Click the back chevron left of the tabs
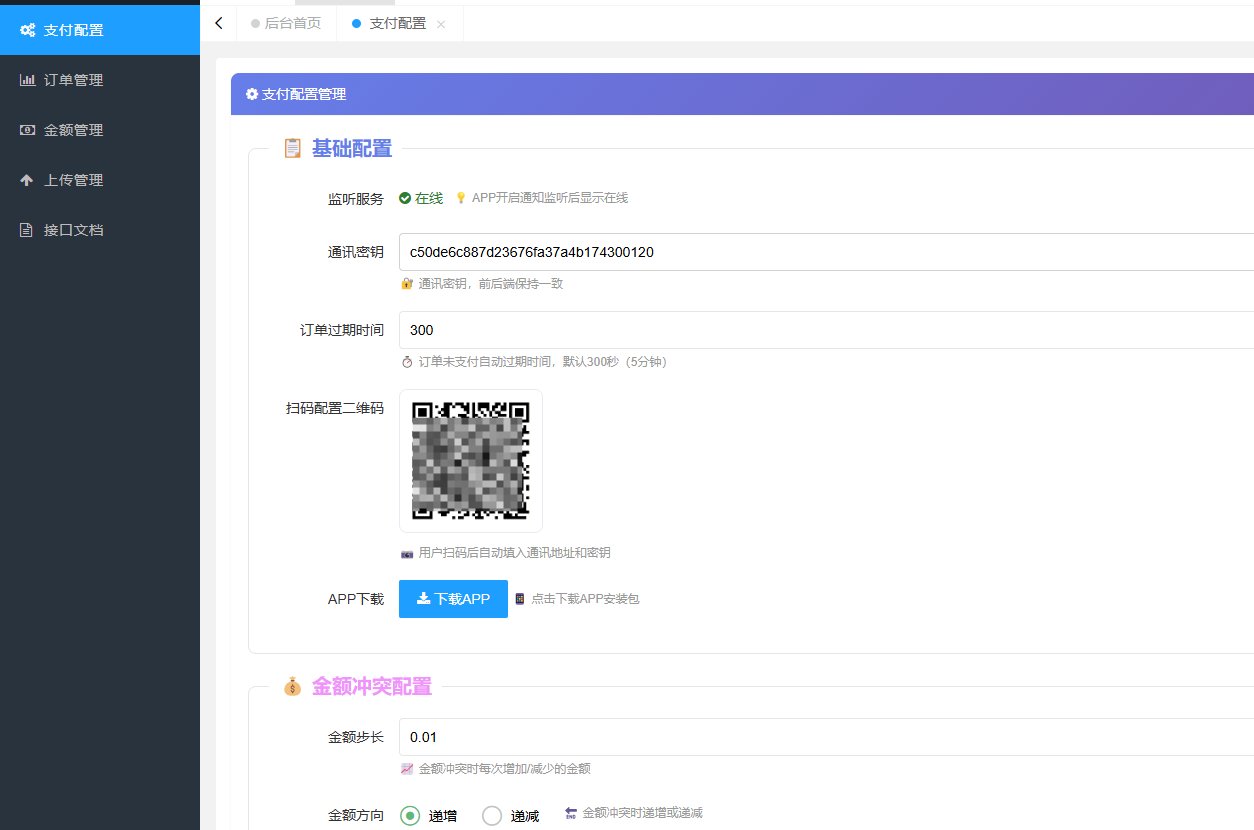 [x=219, y=23]
